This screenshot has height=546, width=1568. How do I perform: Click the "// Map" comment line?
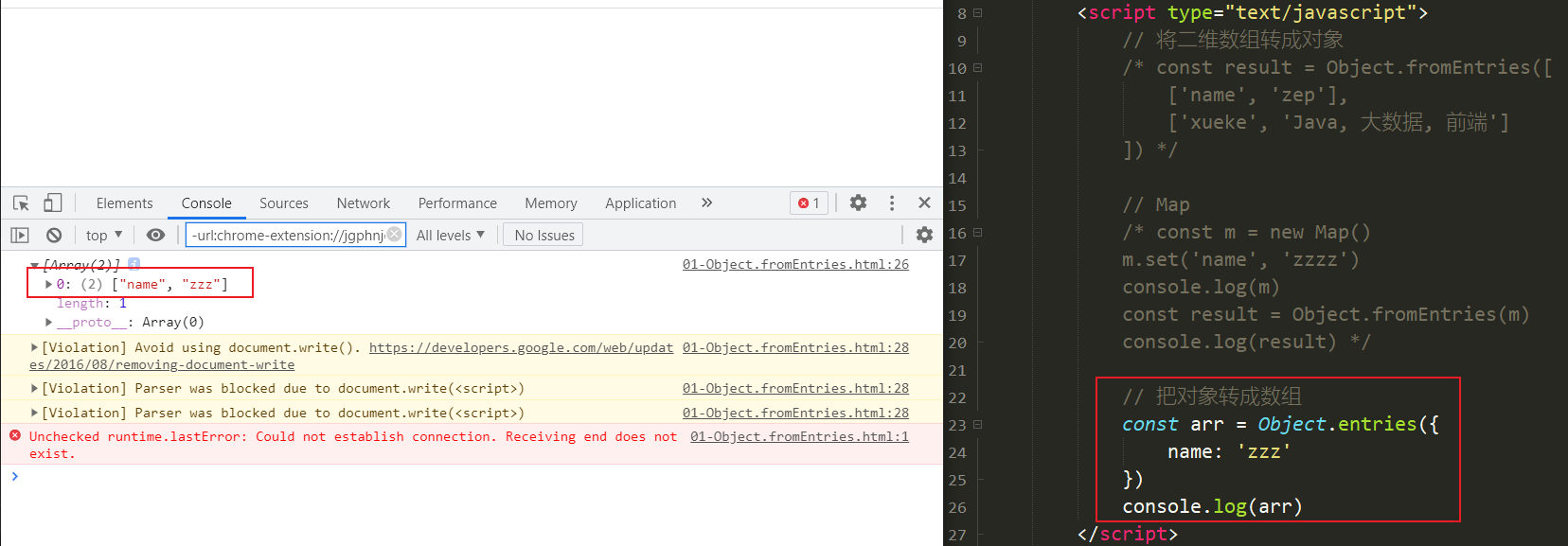pyautogui.click(x=1156, y=204)
